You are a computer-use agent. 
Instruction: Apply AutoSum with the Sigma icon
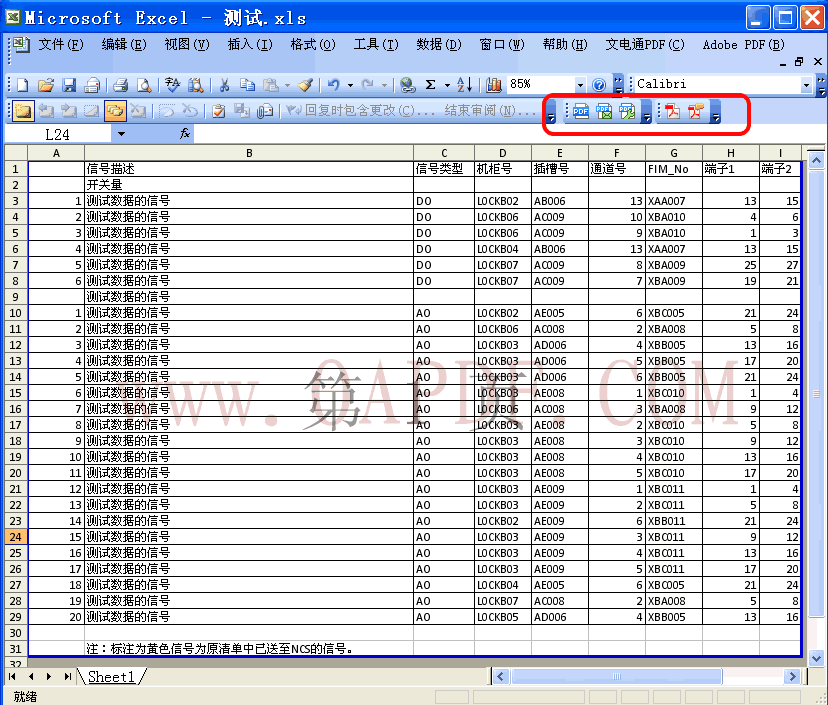click(x=431, y=84)
